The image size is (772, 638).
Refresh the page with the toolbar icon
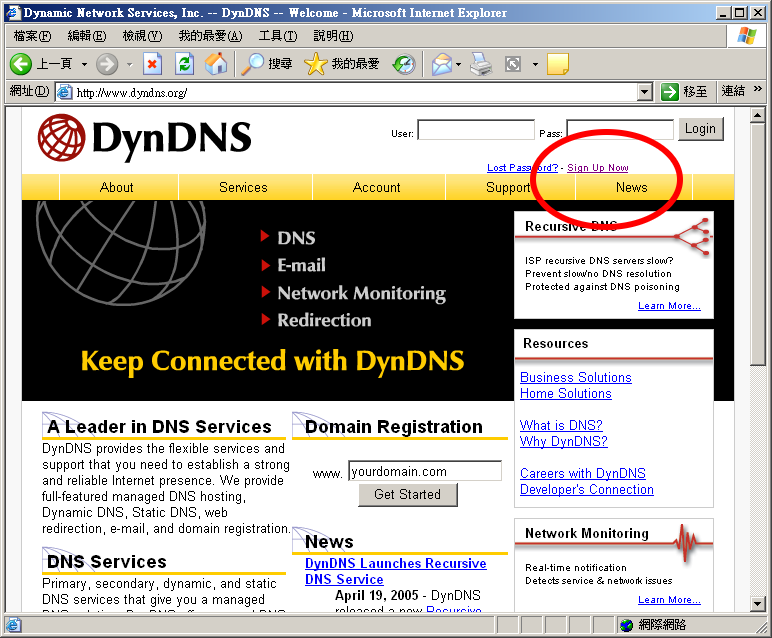pos(184,64)
